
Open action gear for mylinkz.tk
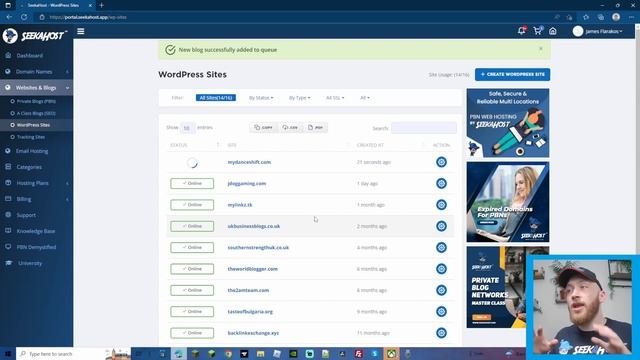click(x=441, y=204)
